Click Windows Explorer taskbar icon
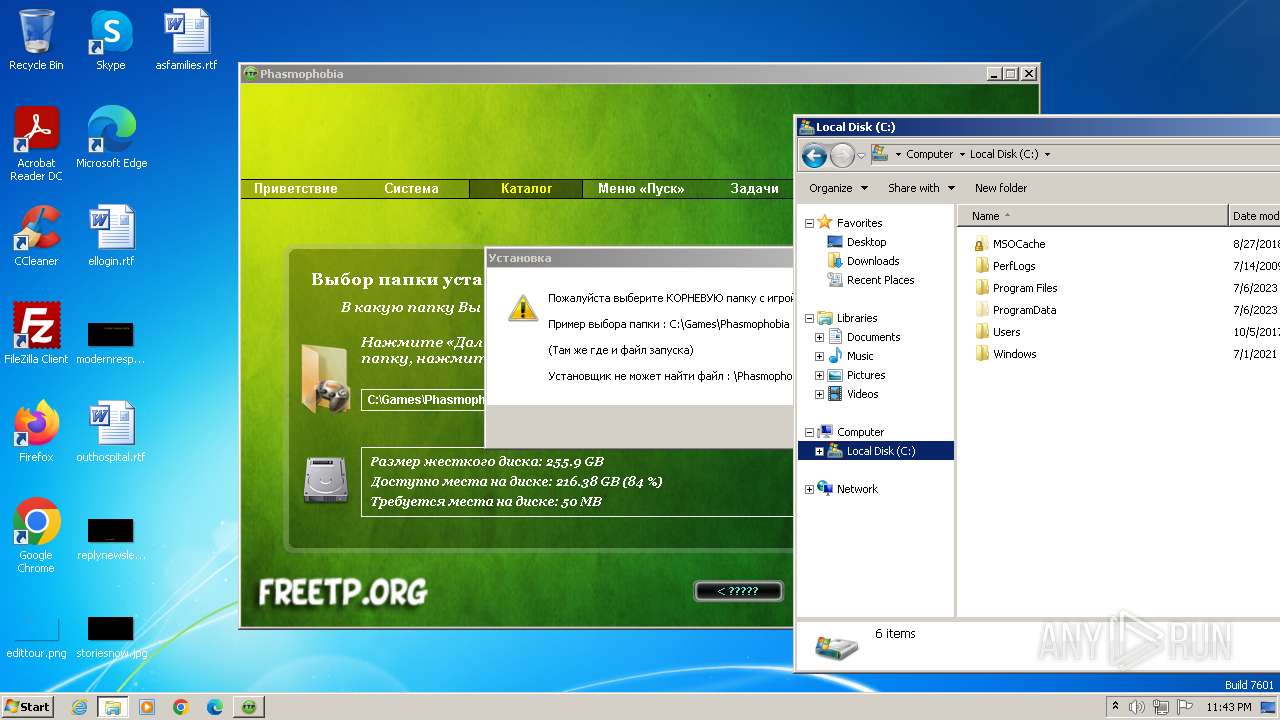 pos(112,707)
